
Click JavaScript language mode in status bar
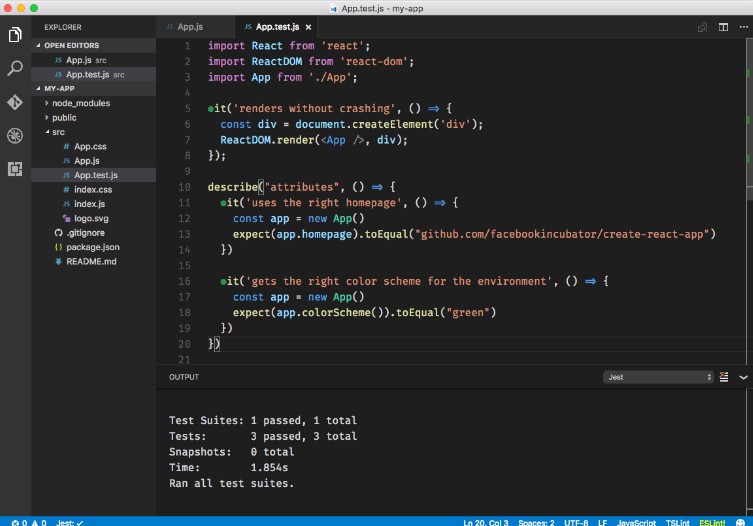point(636,521)
